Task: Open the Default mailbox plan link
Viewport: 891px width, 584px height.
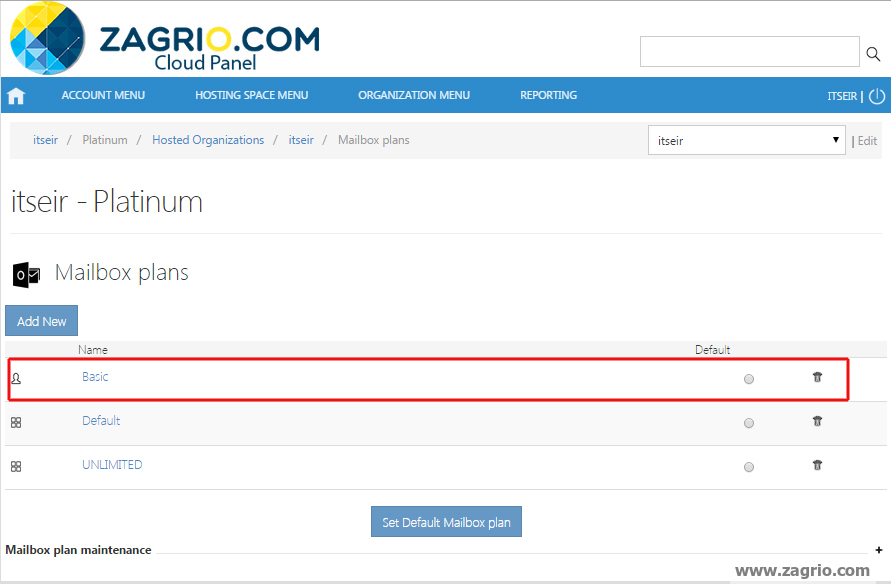Action: coord(101,420)
